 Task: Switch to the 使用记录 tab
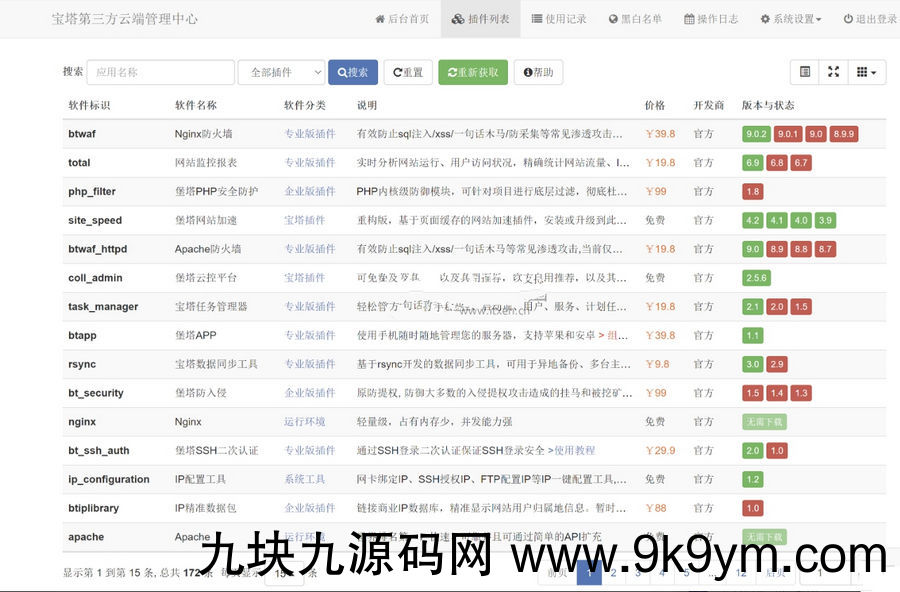click(x=559, y=19)
